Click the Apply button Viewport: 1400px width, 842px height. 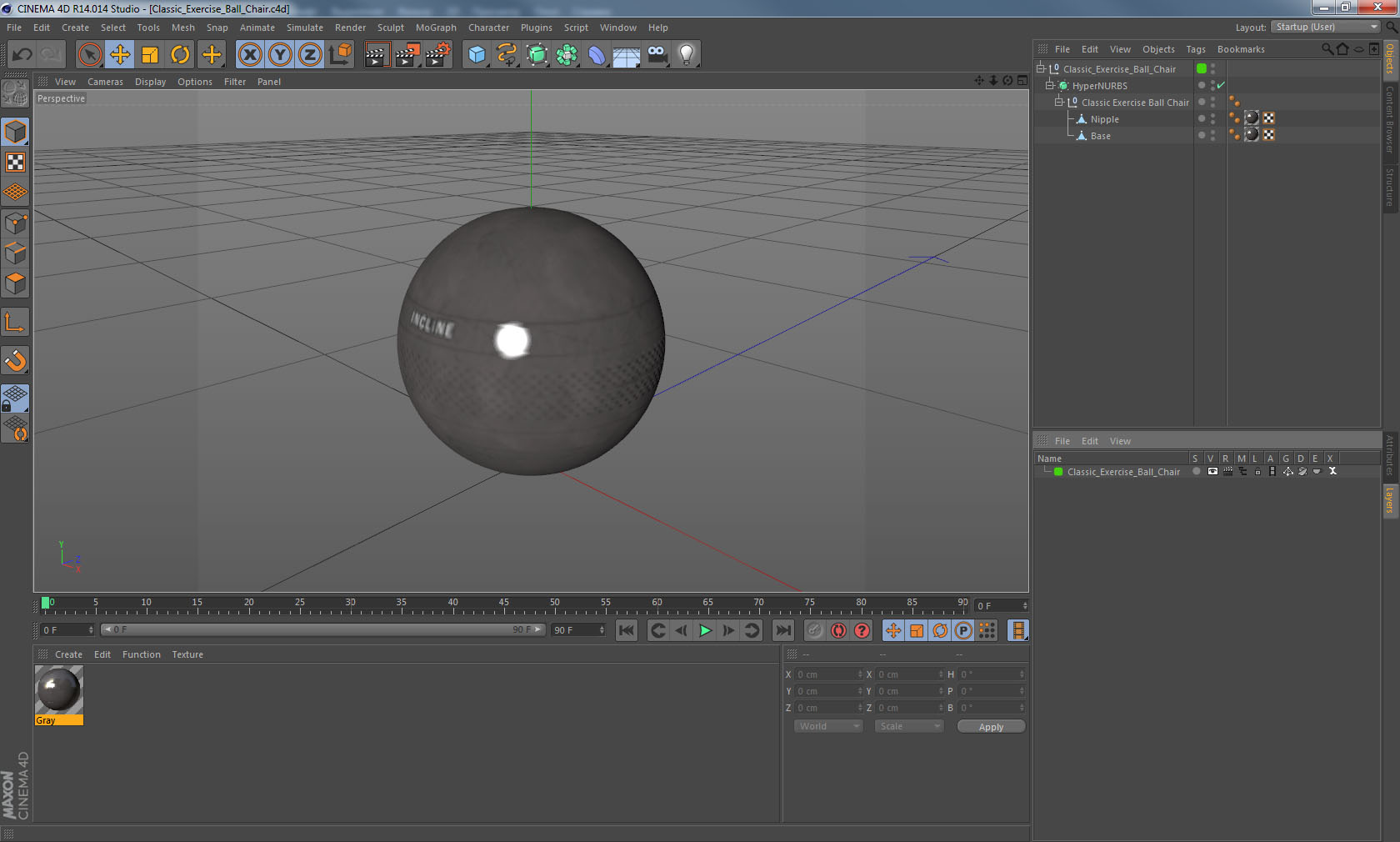click(991, 727)
